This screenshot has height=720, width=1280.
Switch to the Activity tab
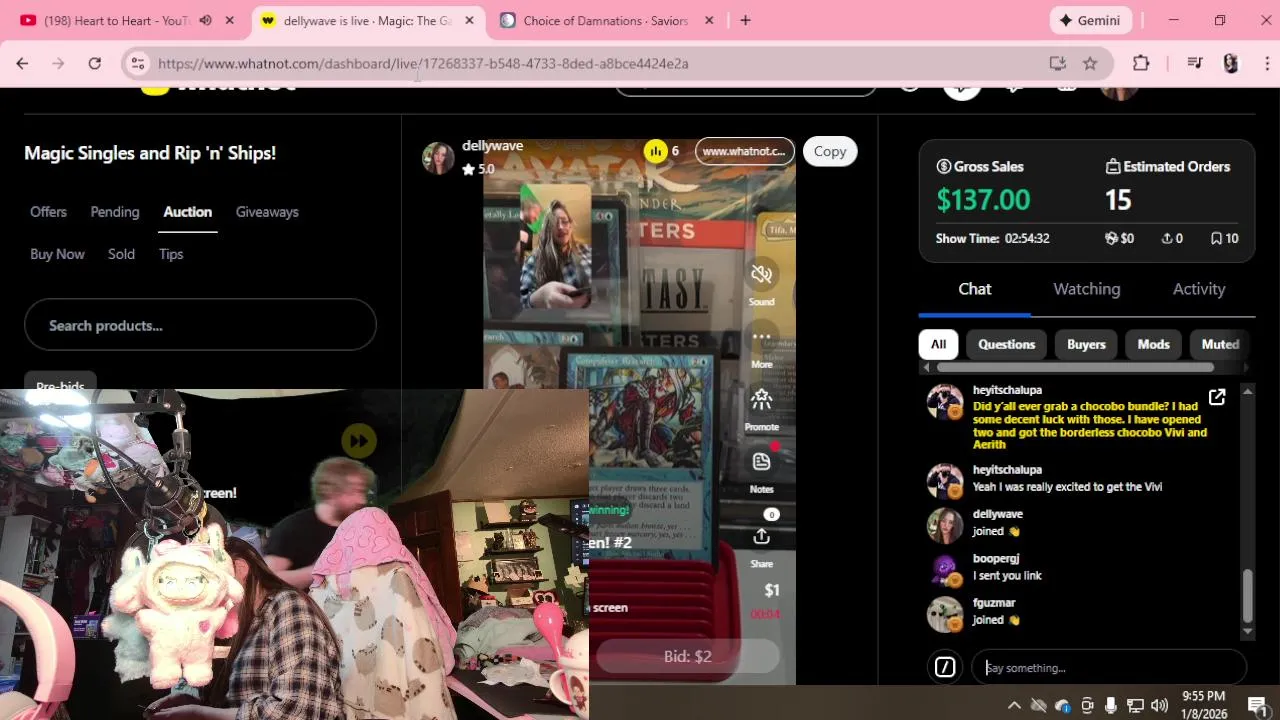click(1199, 289)
